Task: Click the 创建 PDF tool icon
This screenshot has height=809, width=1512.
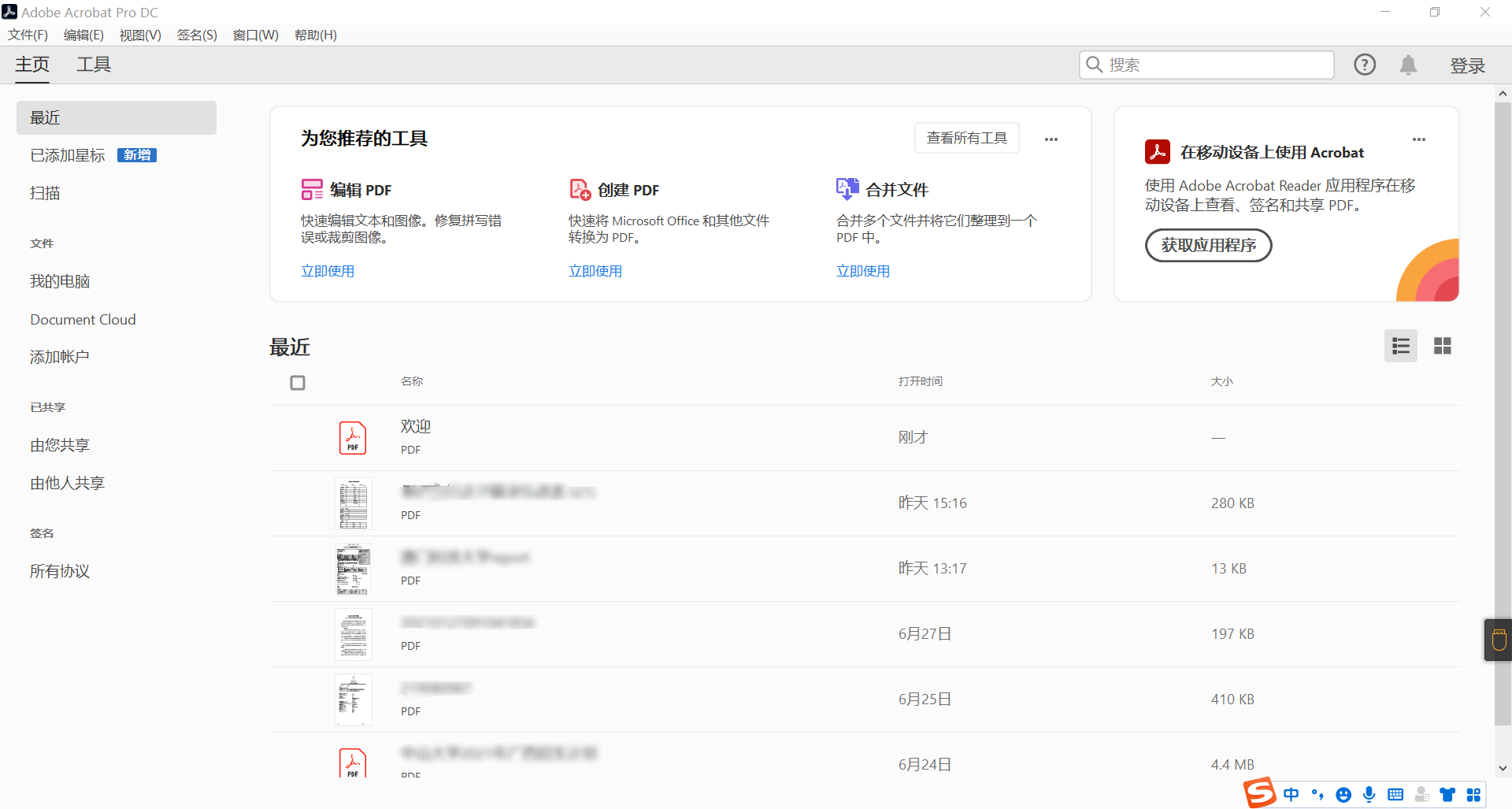Action: [x=580, y=189]
